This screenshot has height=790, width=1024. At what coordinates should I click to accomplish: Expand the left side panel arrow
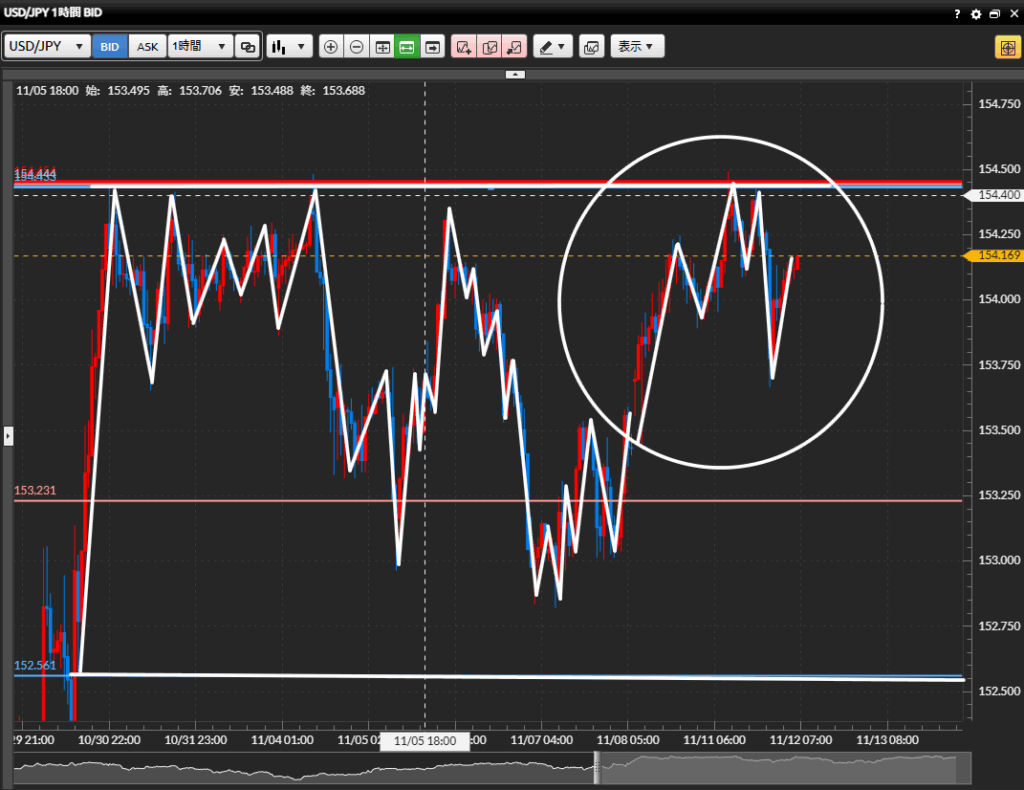8,436
